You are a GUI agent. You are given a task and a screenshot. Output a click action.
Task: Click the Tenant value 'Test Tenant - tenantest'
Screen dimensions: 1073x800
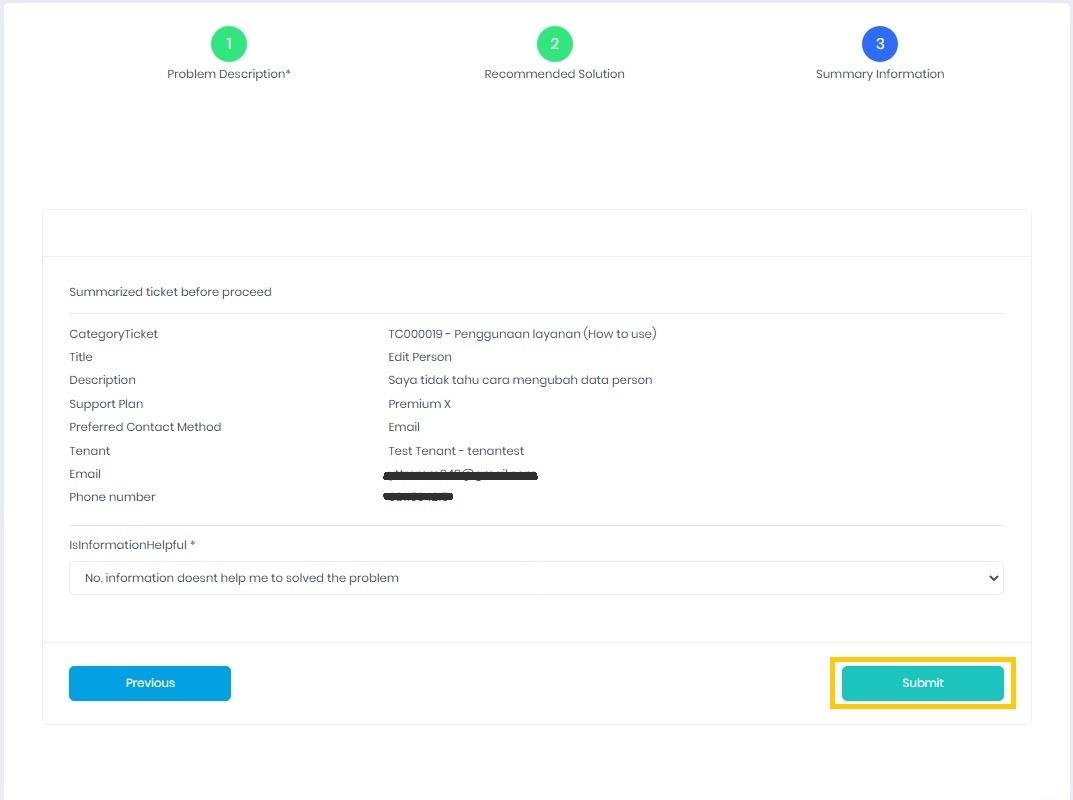pyautogui.click(x=455, y=450)
